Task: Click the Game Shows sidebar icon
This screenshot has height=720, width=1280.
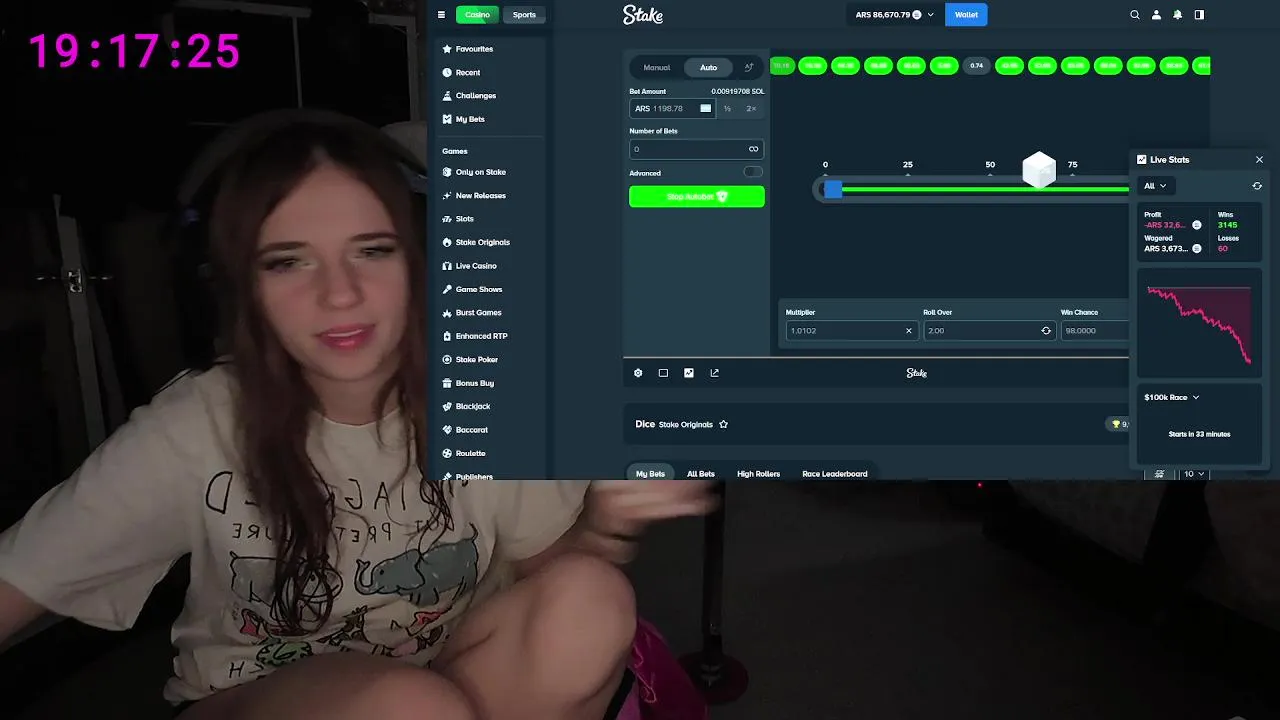Action: (x=447, y=289)
